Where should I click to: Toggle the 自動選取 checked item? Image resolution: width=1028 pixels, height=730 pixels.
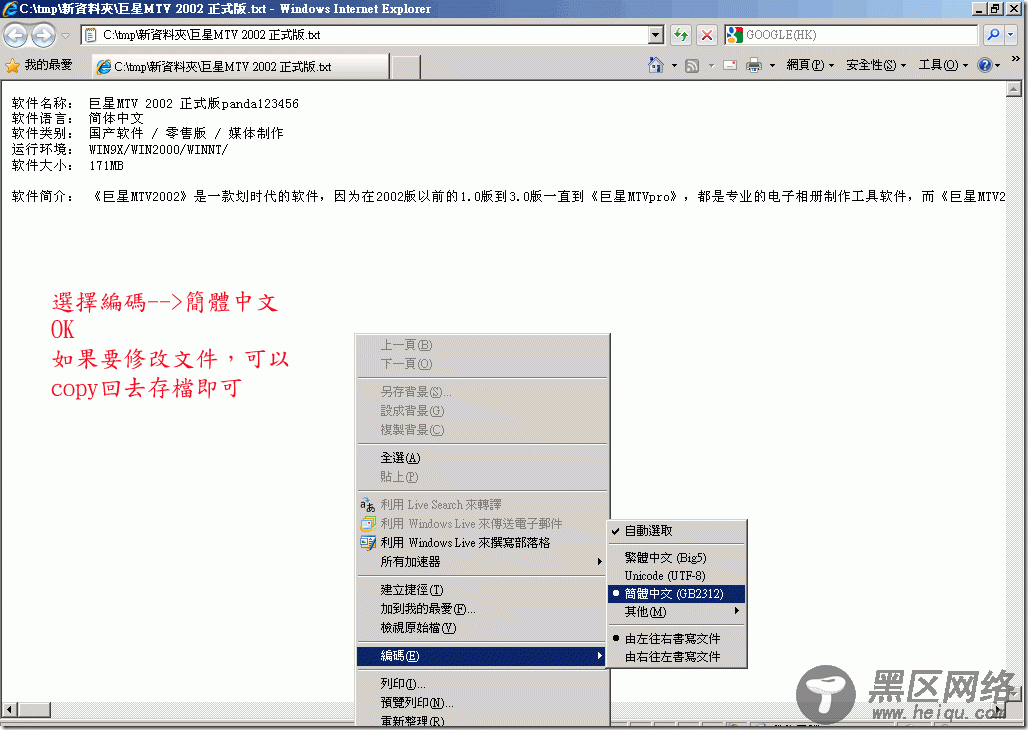point(677,531)
